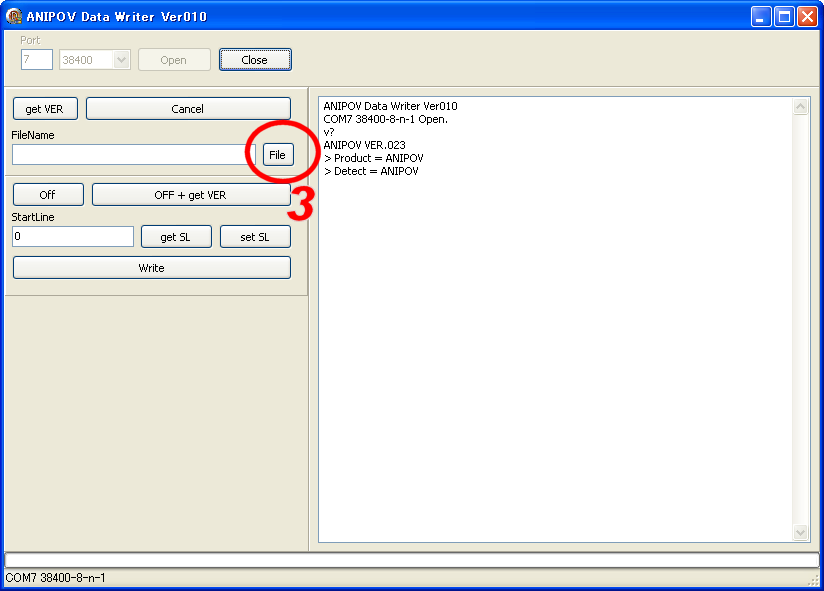Expand the 38400 baud rate dropdown
This screenshot has height=591, width=824.
(x=121, y=59)
